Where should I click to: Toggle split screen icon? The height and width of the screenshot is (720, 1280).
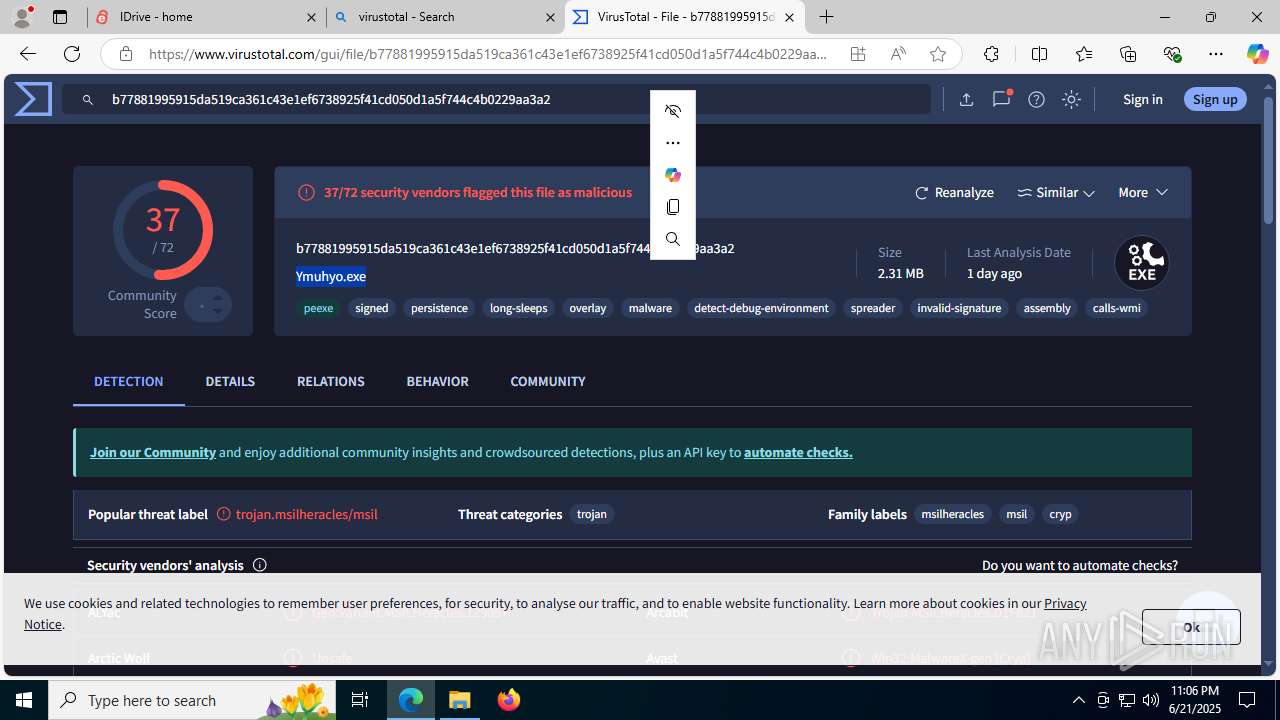point(1039,54)
